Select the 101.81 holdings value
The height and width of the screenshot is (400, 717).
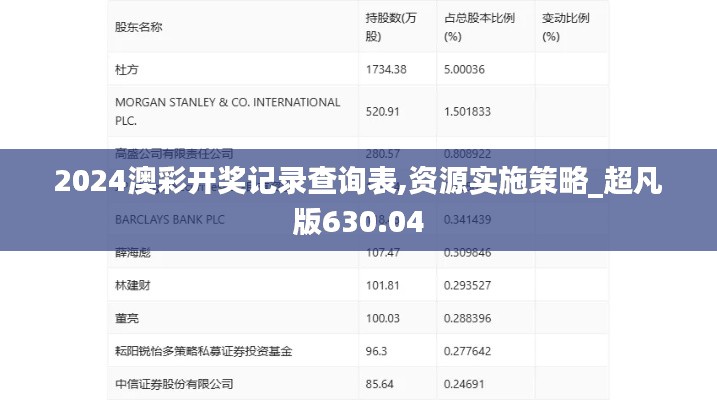coord(383,285)
